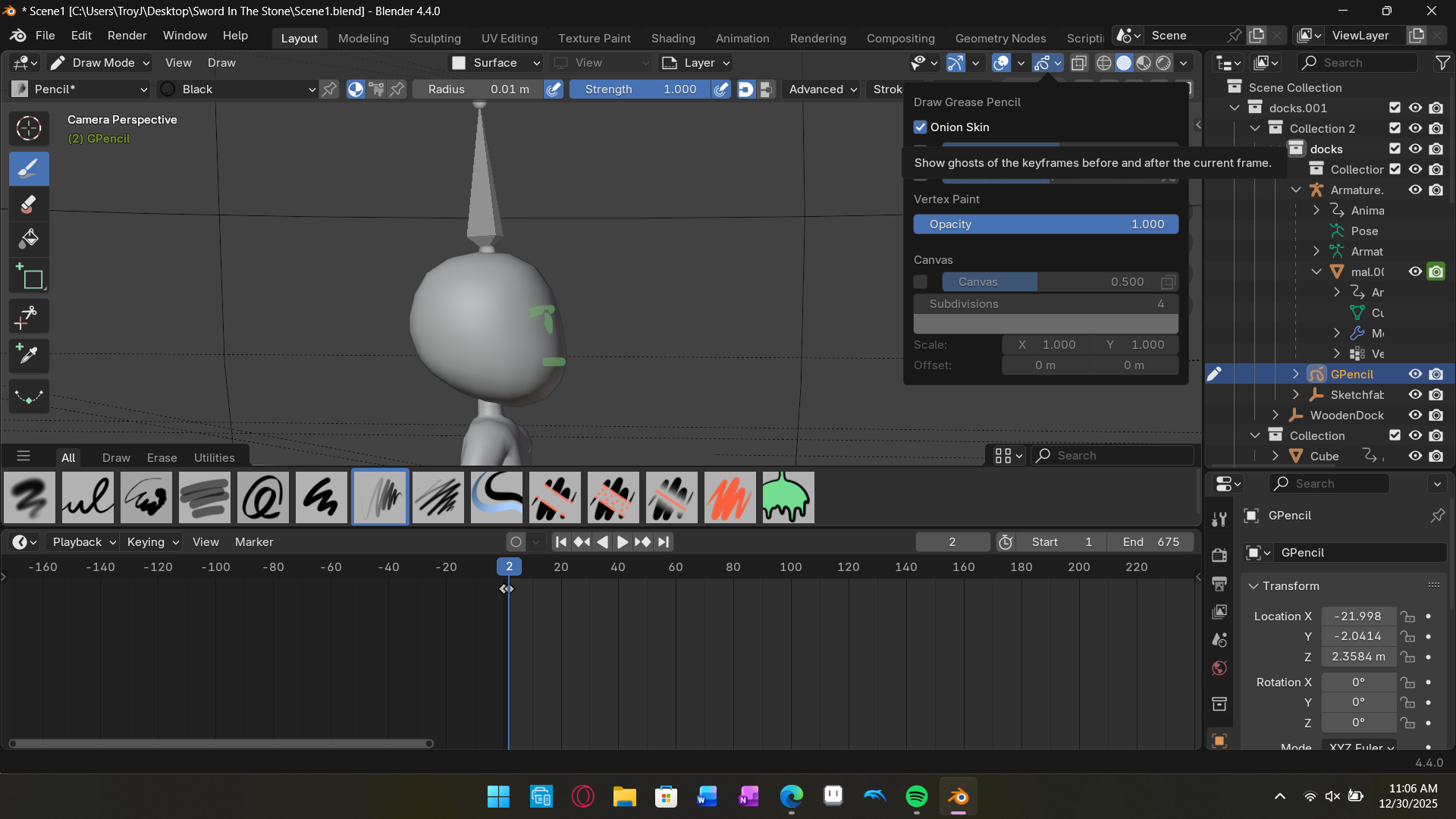The width and height of the screenshot is (1456, 819).
Task: Open the Render menu
Action: 127,36
